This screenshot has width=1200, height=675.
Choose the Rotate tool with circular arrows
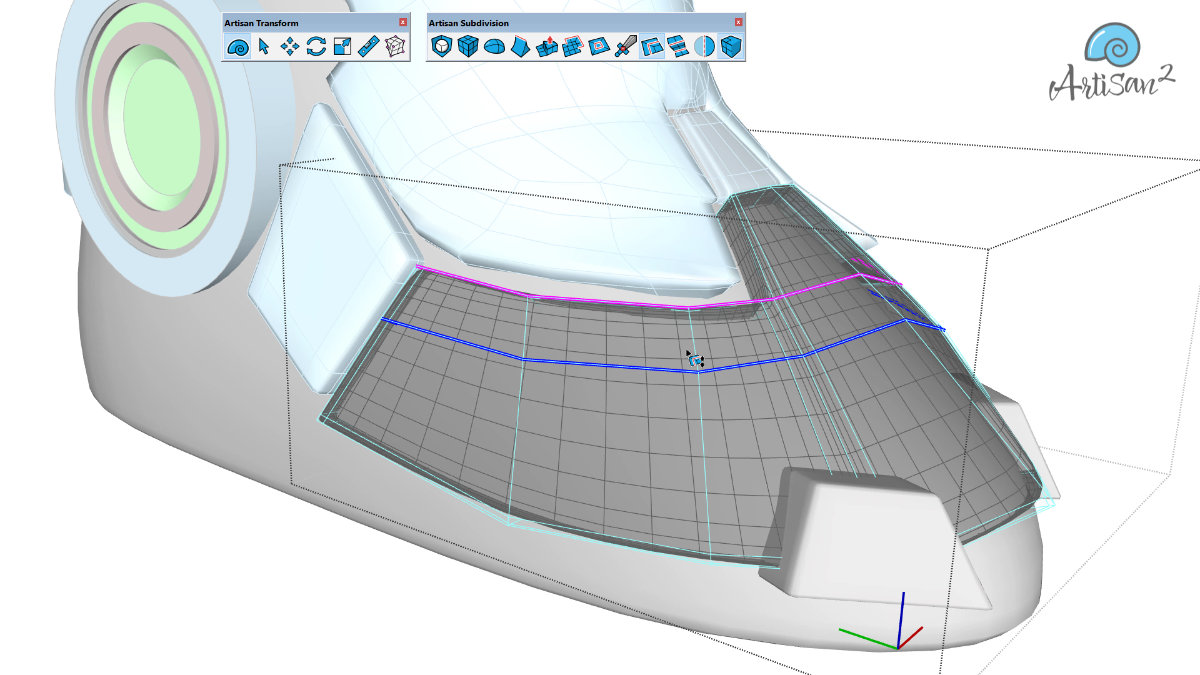point(316,46)
